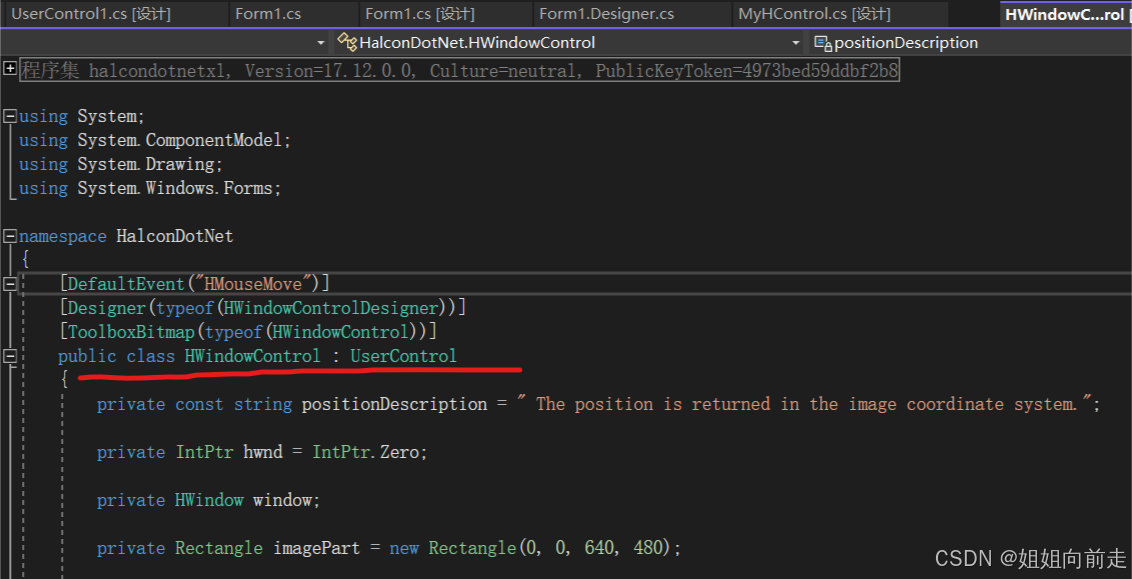Collapse the HalconDotNet namespace block
The width and height of the screenshot is (1132, 579).
tap(8, 235)
